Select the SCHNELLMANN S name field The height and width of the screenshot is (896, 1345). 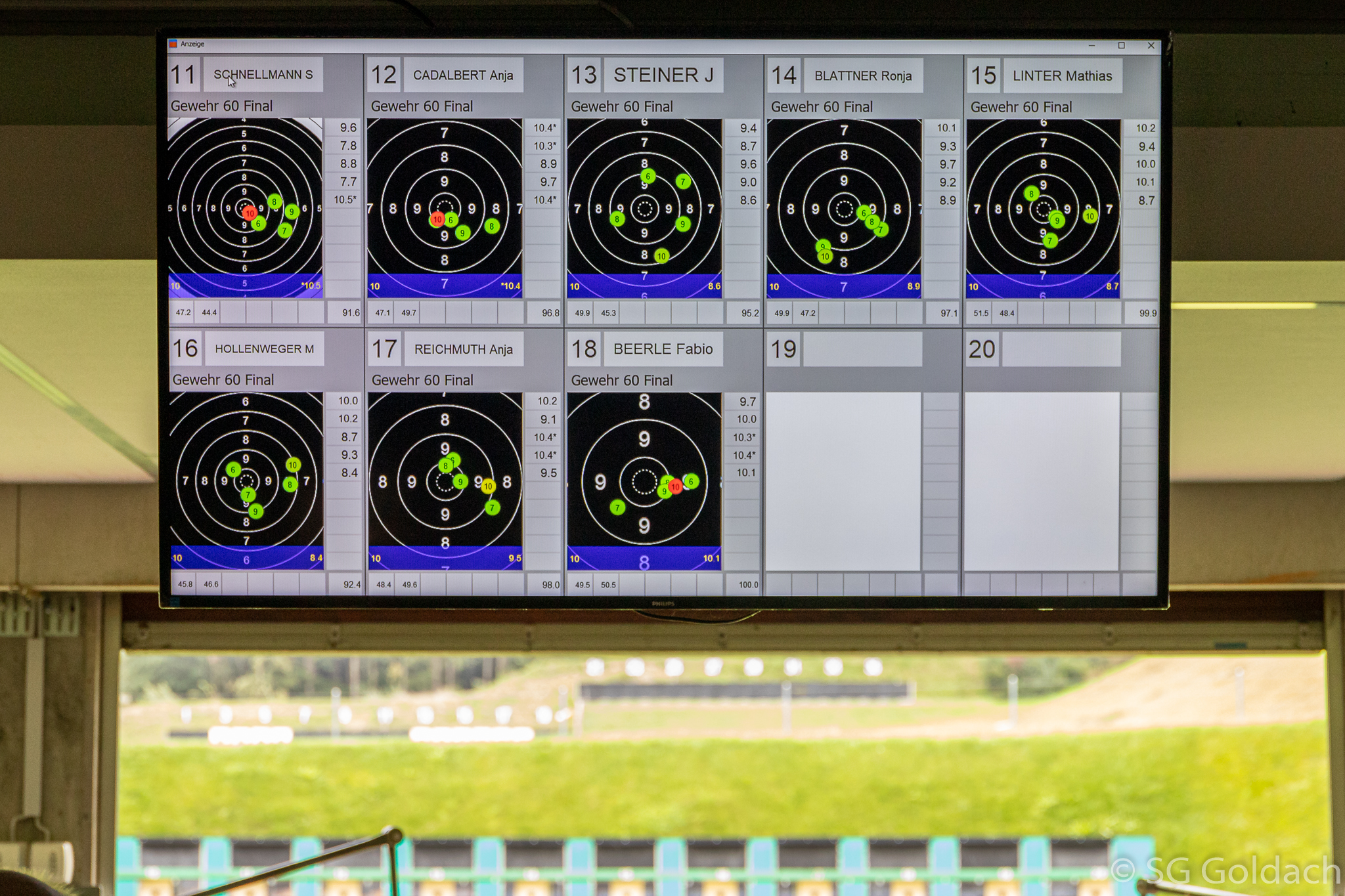[x=263, y=75]
